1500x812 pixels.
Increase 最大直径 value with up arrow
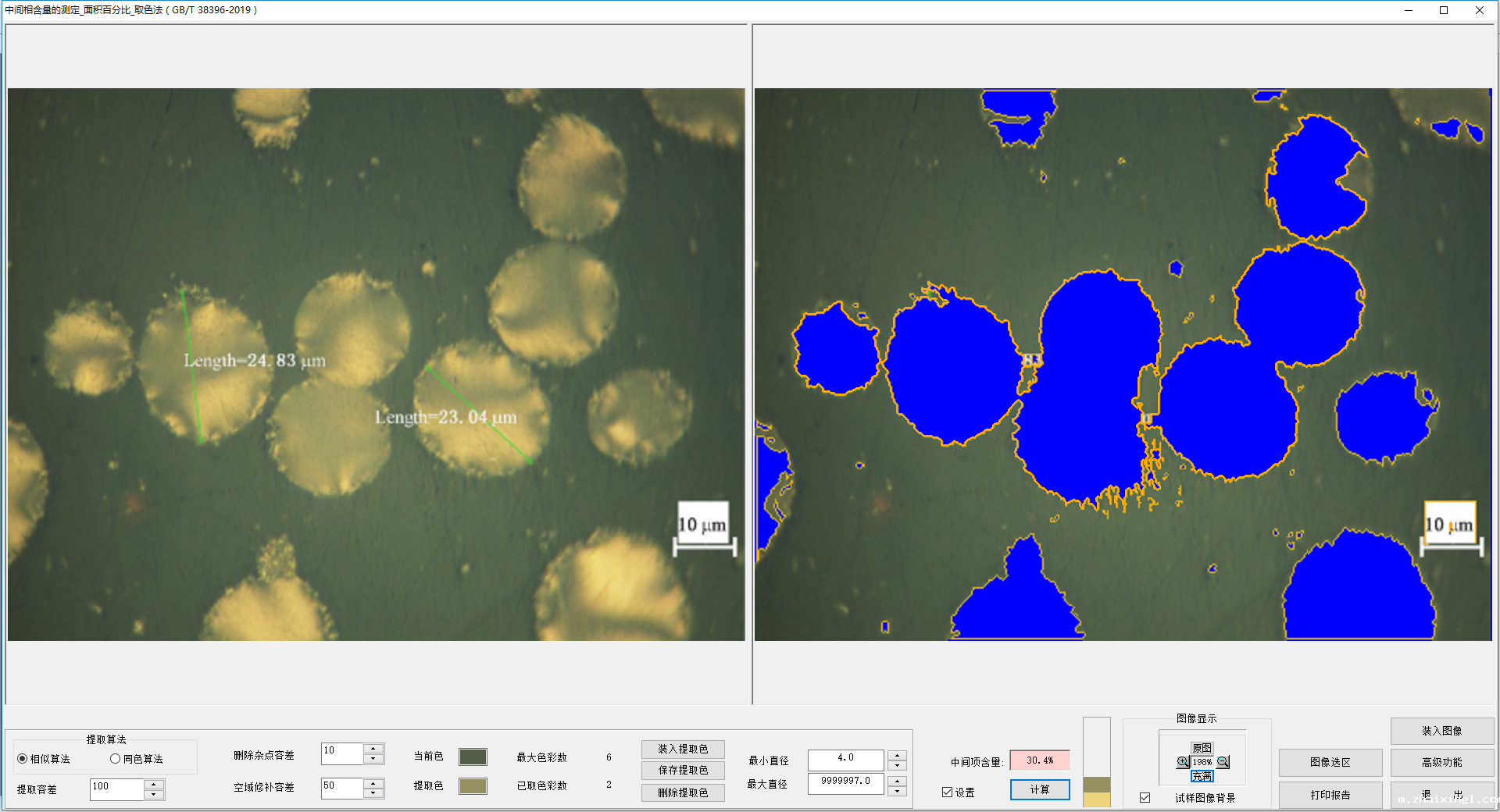(898, 779)
